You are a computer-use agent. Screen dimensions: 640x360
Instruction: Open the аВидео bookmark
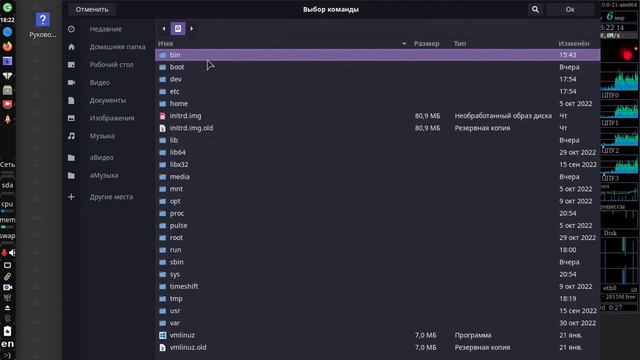point(102,158)
